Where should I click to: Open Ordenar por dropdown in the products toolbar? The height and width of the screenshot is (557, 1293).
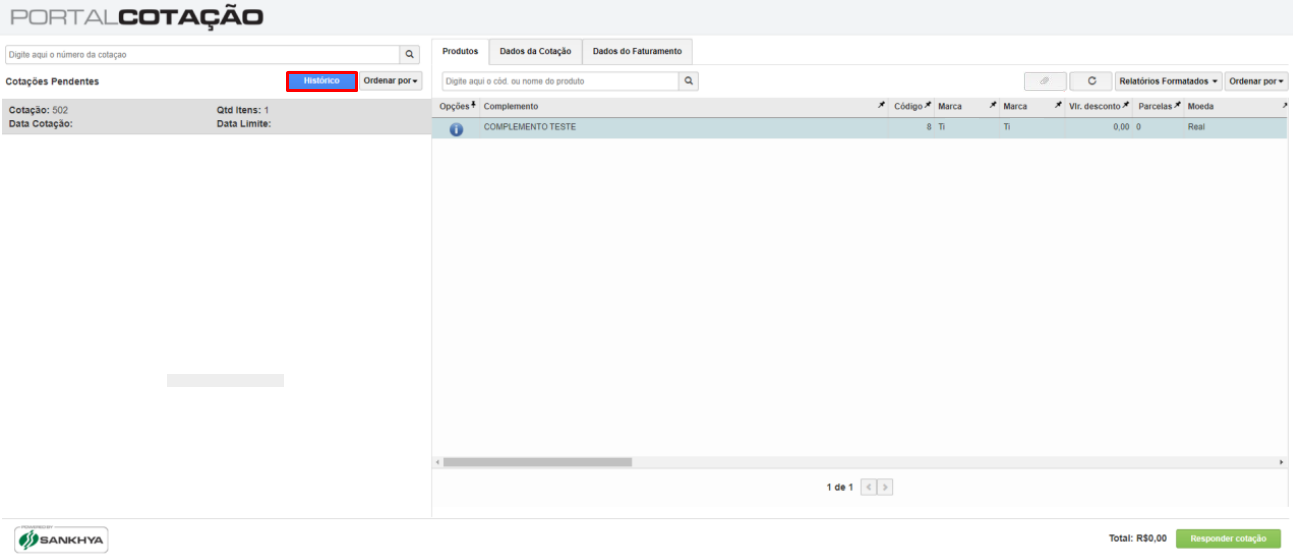click(x=1256, y=81)
